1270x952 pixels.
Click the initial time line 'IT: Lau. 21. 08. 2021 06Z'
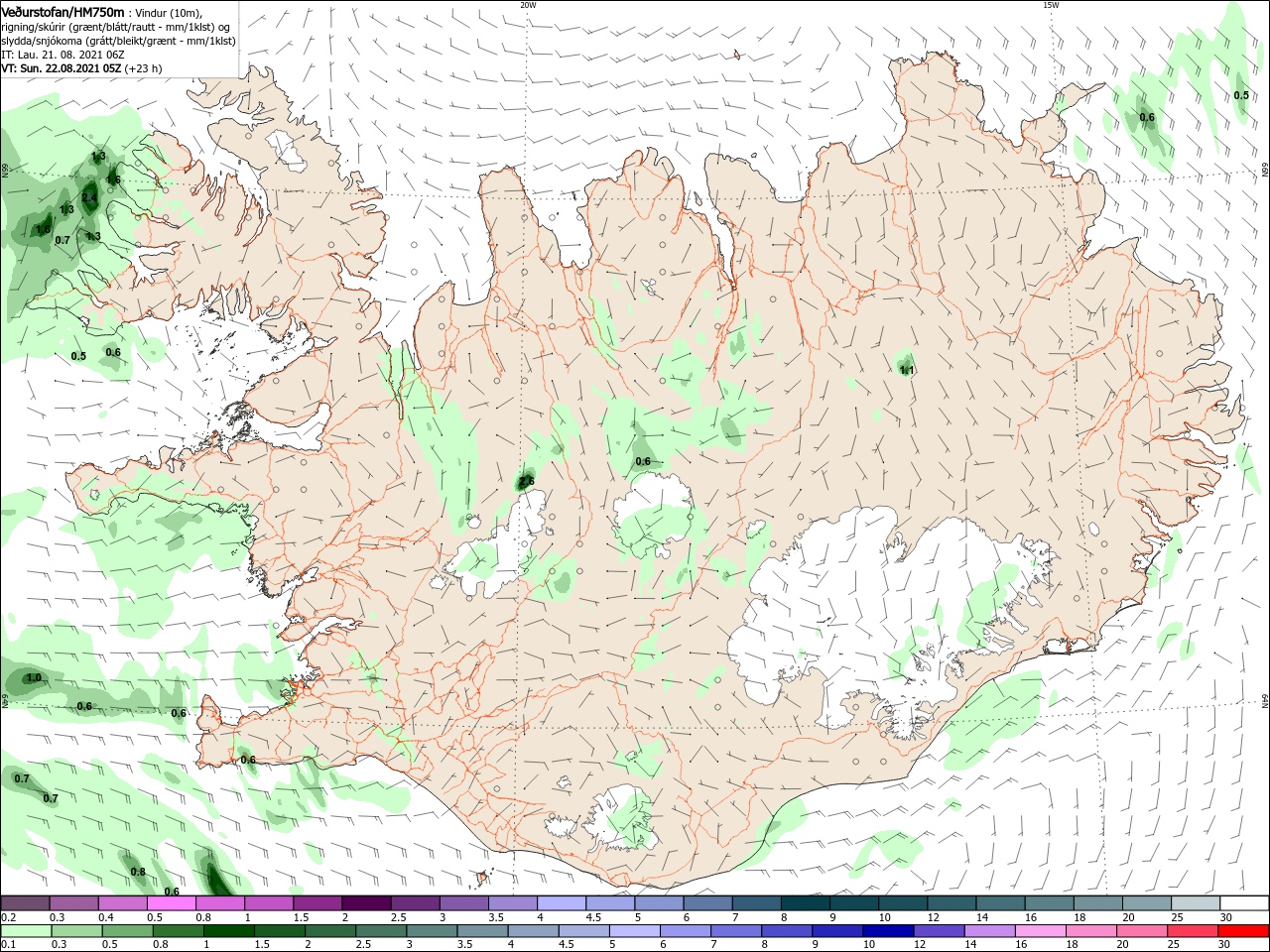click(63, 55)
